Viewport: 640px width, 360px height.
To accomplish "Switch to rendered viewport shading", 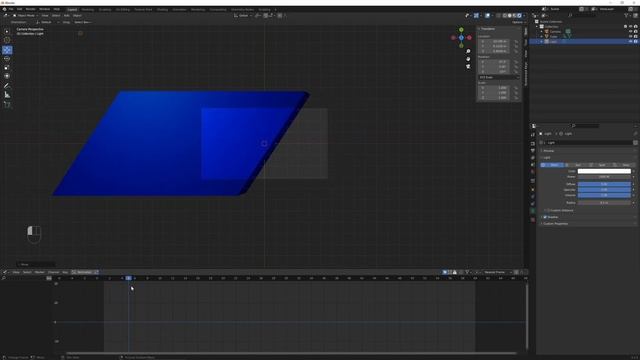I will click(x=519, y=16).
